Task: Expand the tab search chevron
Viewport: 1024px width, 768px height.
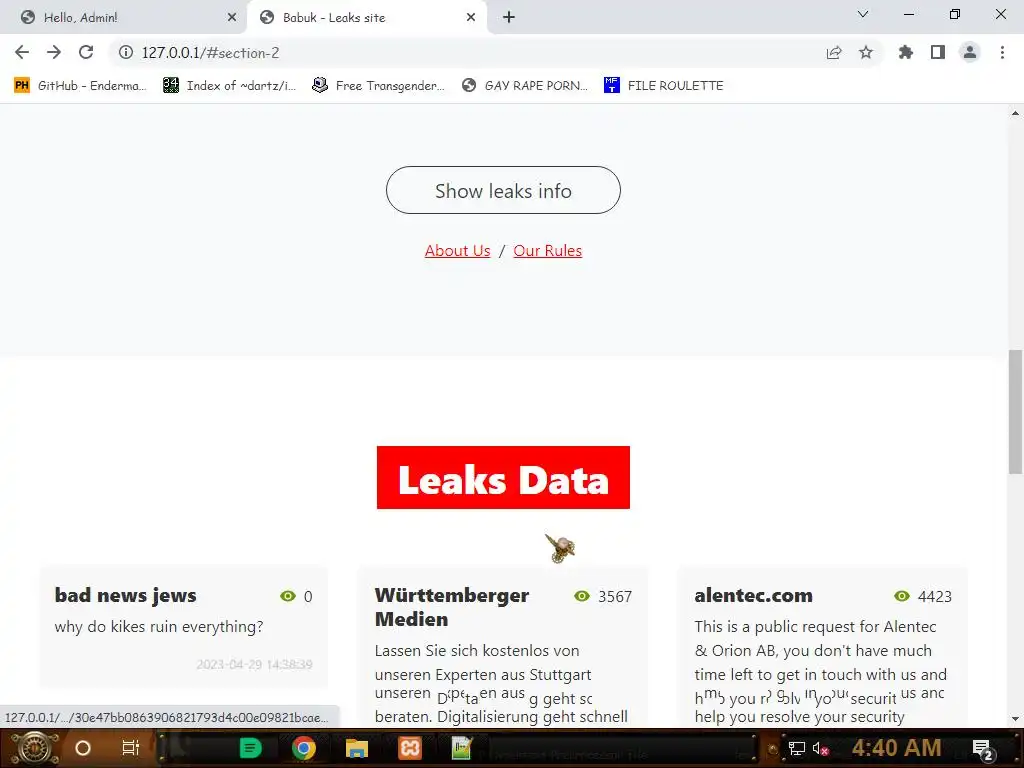Action: click(x=863, y=14)
